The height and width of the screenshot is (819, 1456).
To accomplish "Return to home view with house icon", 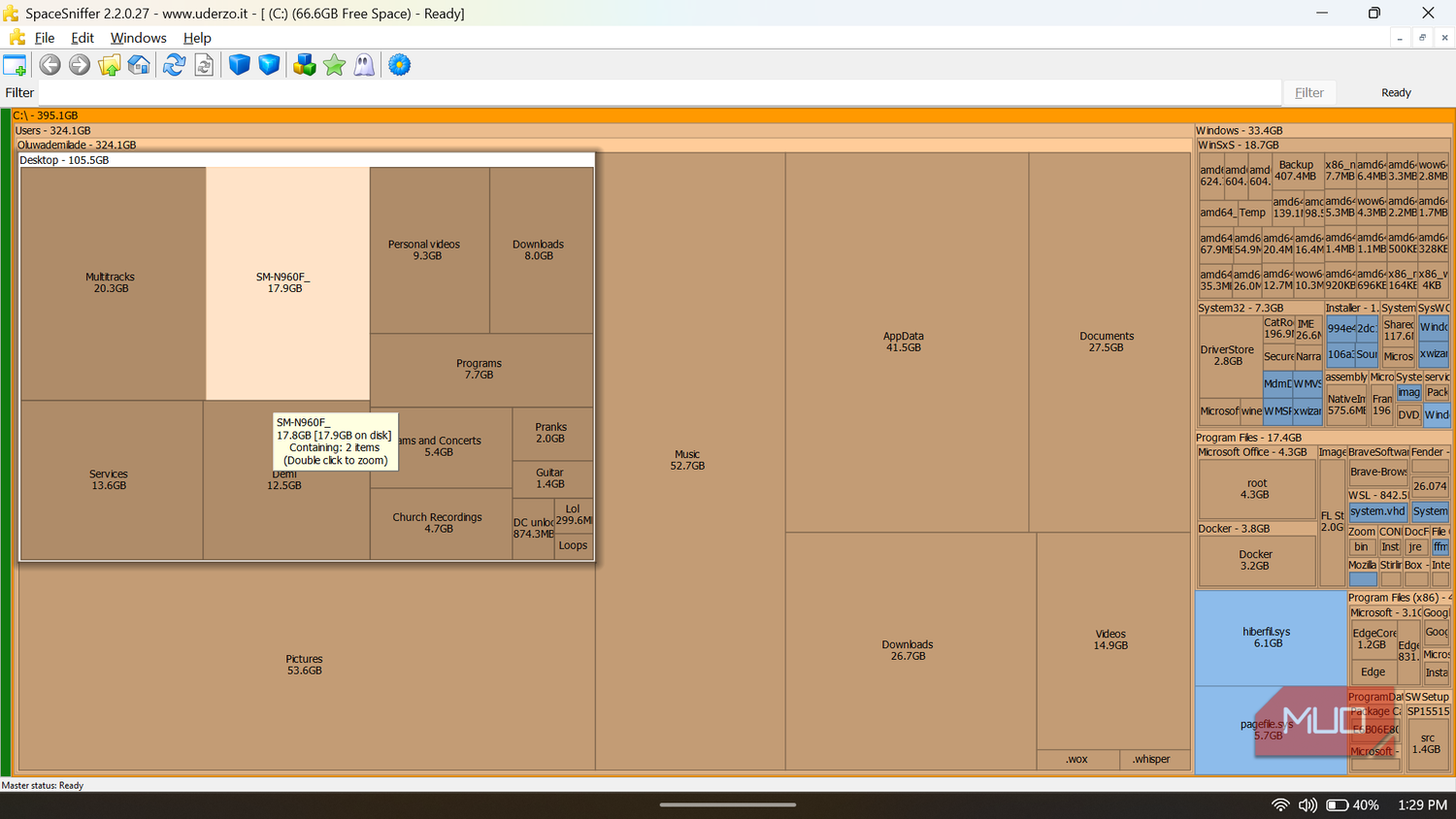I will (x=139, y=65).
